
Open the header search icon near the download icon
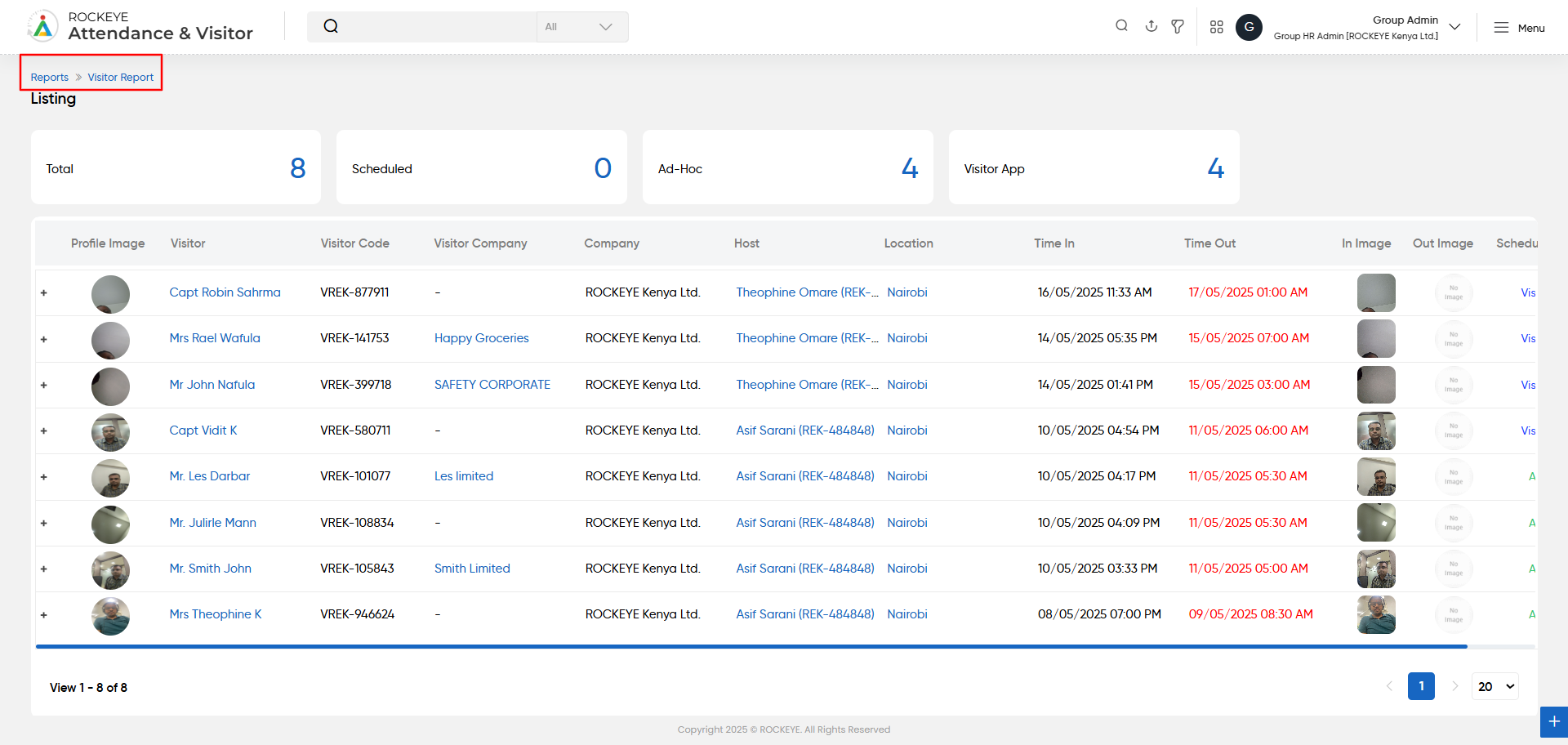point(1121,26)
